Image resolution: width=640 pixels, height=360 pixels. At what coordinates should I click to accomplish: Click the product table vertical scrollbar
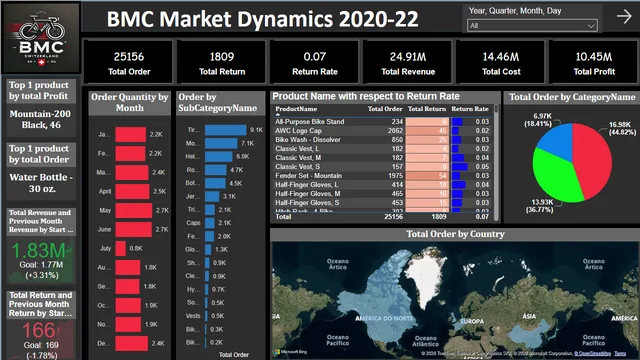click(496, 162)
